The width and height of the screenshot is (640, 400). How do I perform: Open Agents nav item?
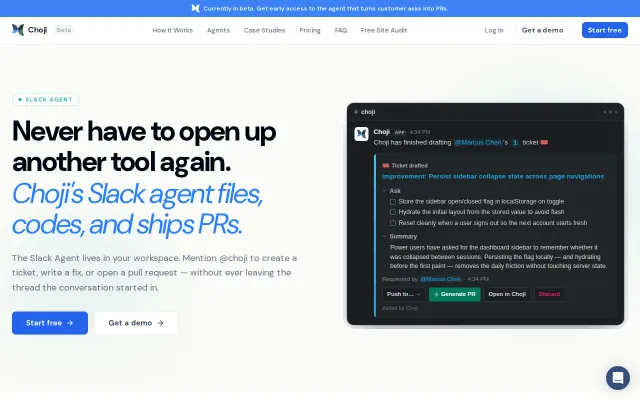tap(218, 30)
